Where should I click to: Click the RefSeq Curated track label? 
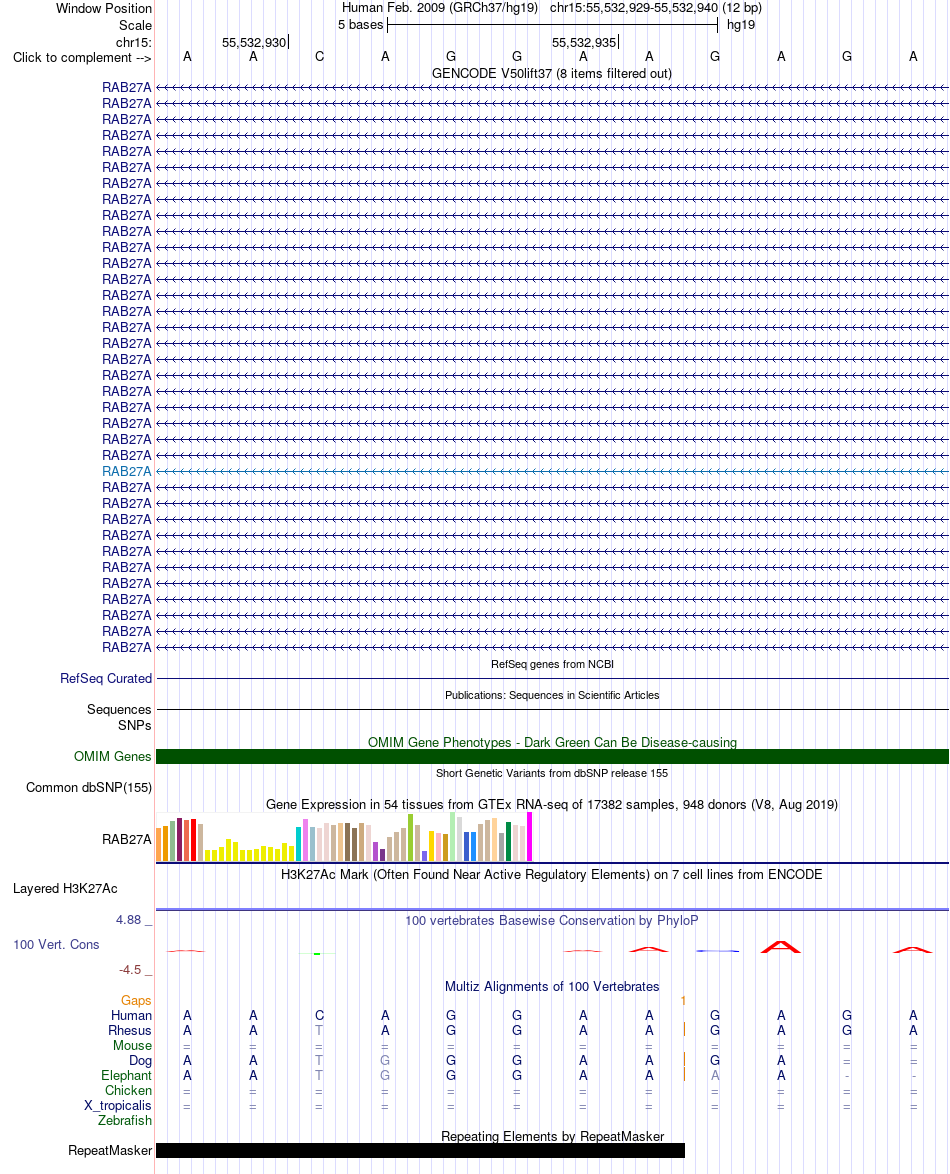[x=106, y=678]
